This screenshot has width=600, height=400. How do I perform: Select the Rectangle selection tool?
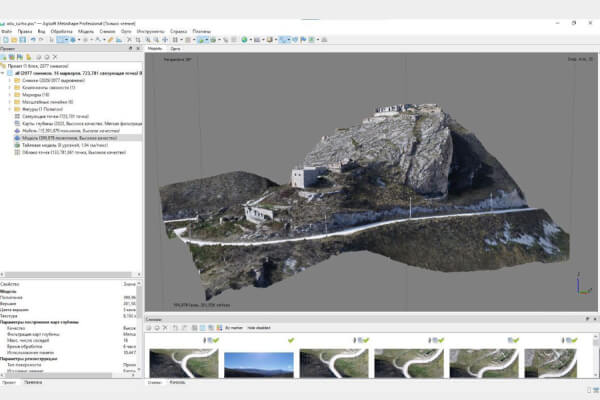[x=60, y=40]
